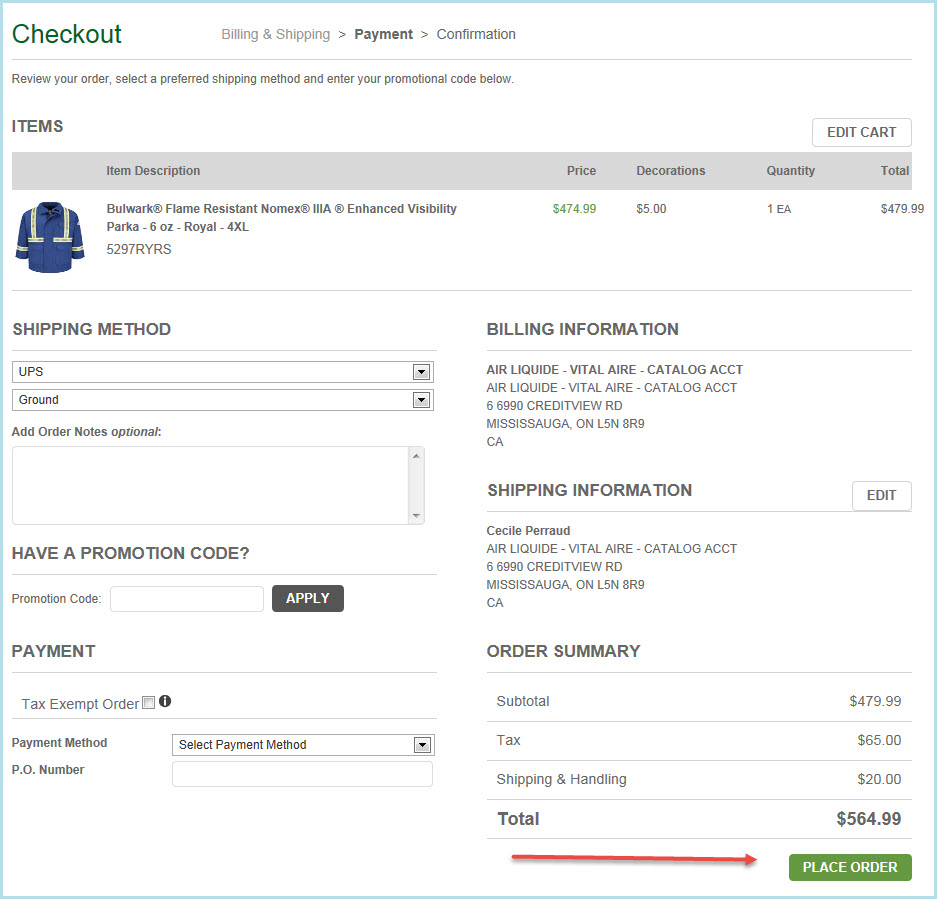Click the order notes scrollbar down arrow
Viewport: 937px width, 899px height.
tap(416, 515)
